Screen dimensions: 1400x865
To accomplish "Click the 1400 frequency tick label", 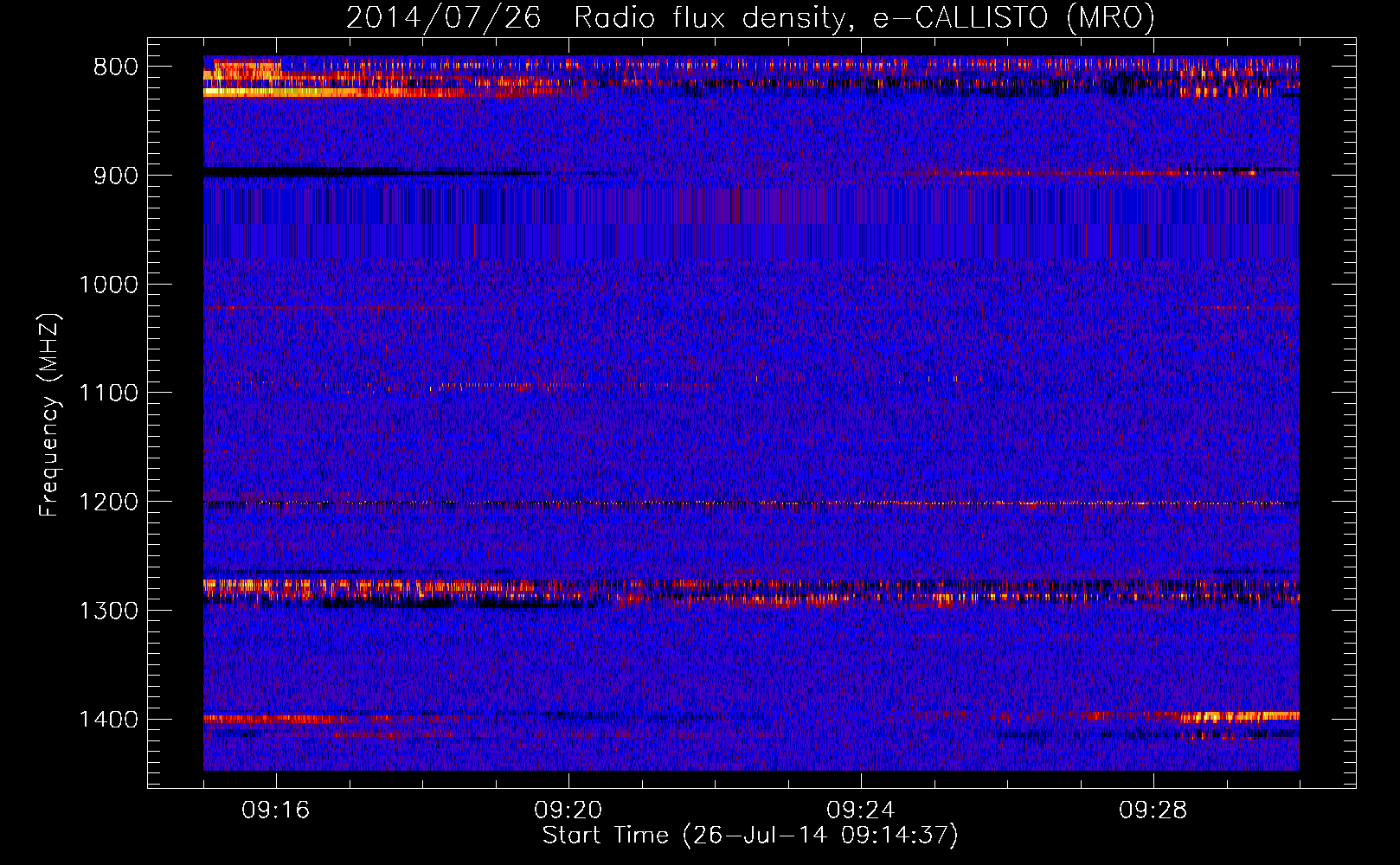I will [x=108, y=720].
